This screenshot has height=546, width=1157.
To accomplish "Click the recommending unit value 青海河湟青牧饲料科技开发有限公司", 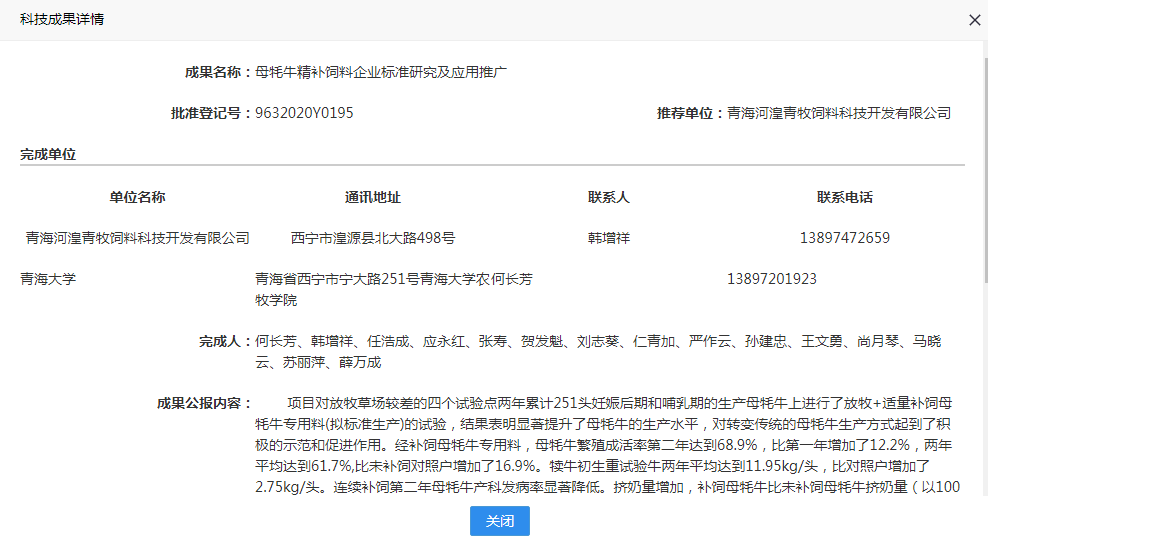I will click(838, 113).
